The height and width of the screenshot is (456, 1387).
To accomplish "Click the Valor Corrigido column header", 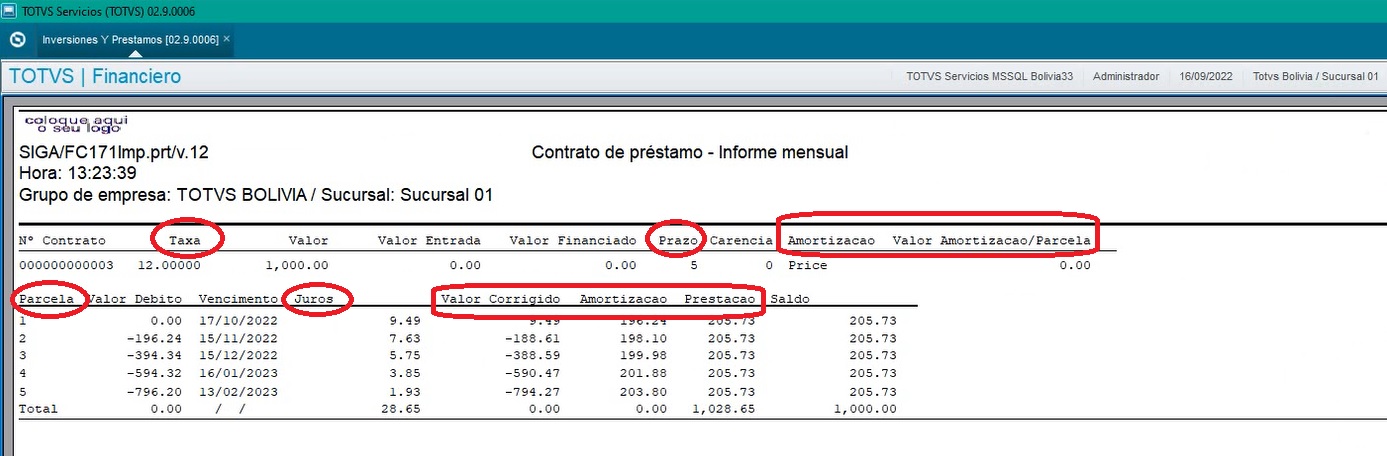I will [x=501, y=299].
